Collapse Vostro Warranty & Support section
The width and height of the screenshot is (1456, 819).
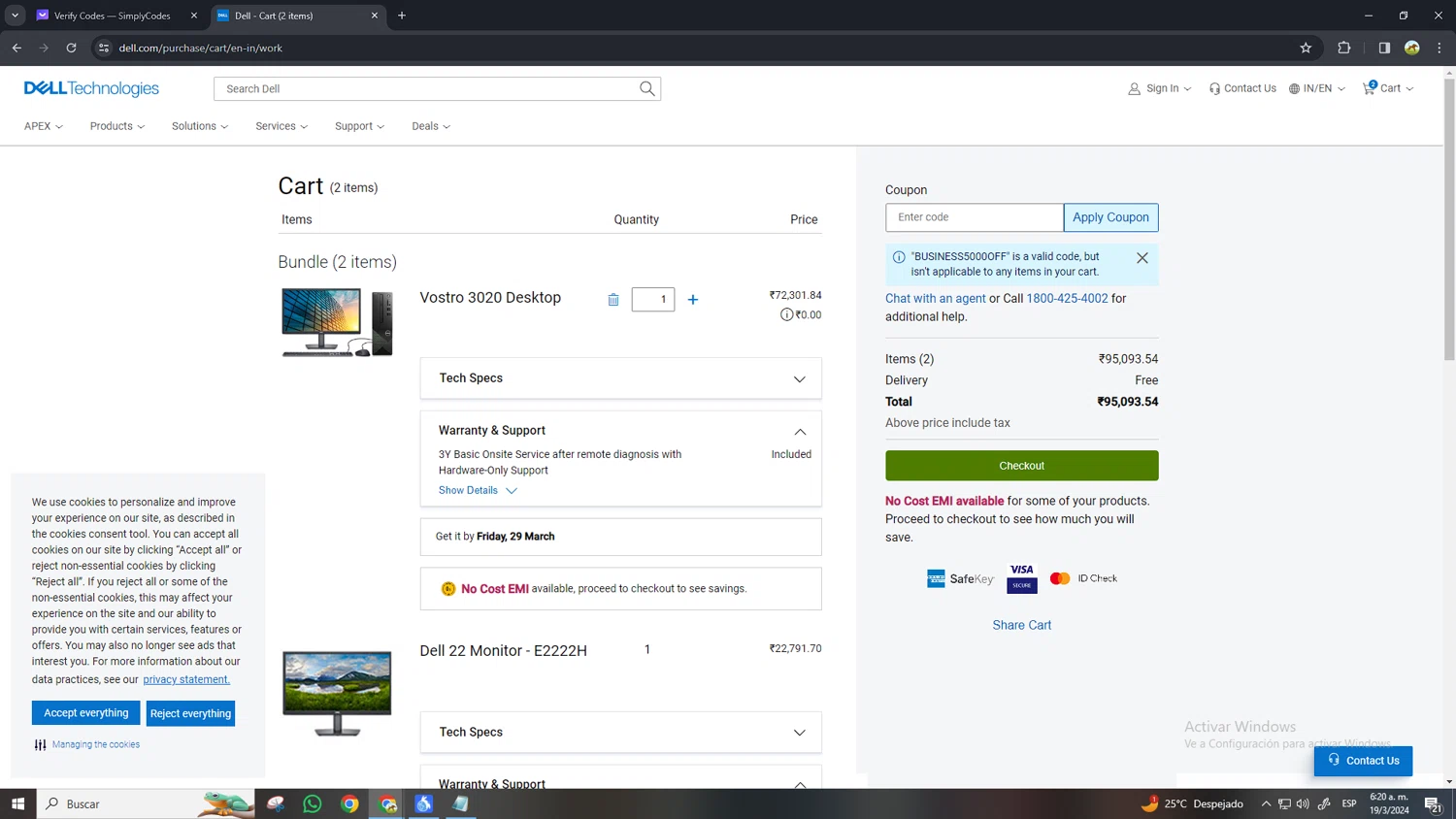[800, 431]
